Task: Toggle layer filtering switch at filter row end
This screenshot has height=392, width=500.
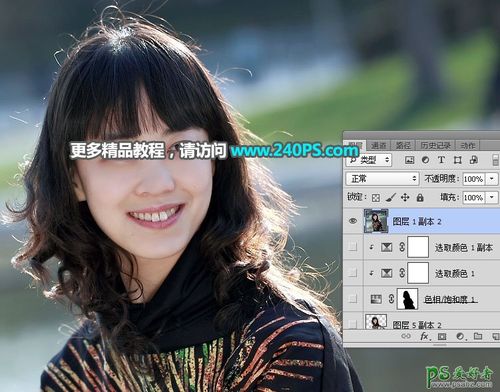Action: [x=496, y=160]
